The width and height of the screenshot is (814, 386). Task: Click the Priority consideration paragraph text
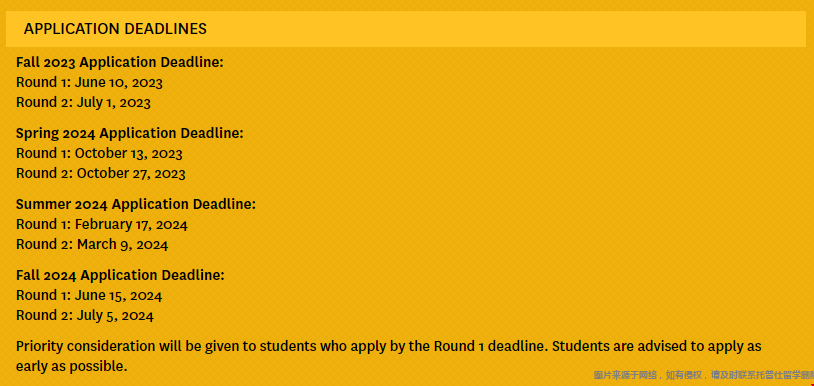(389, 356)
